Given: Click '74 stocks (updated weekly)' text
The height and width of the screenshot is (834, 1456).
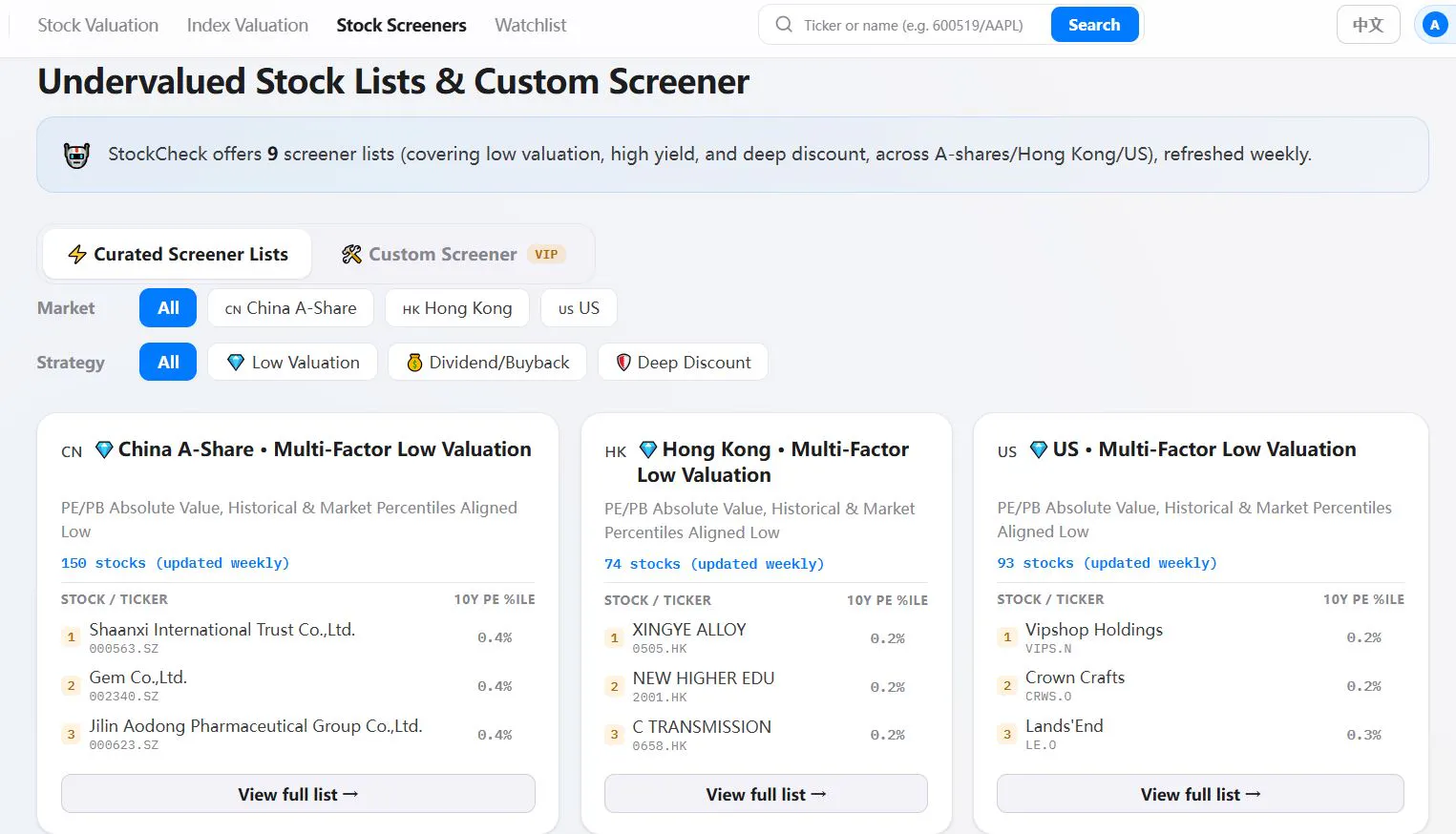Looking at the screenshot, I should coord(714,564).
